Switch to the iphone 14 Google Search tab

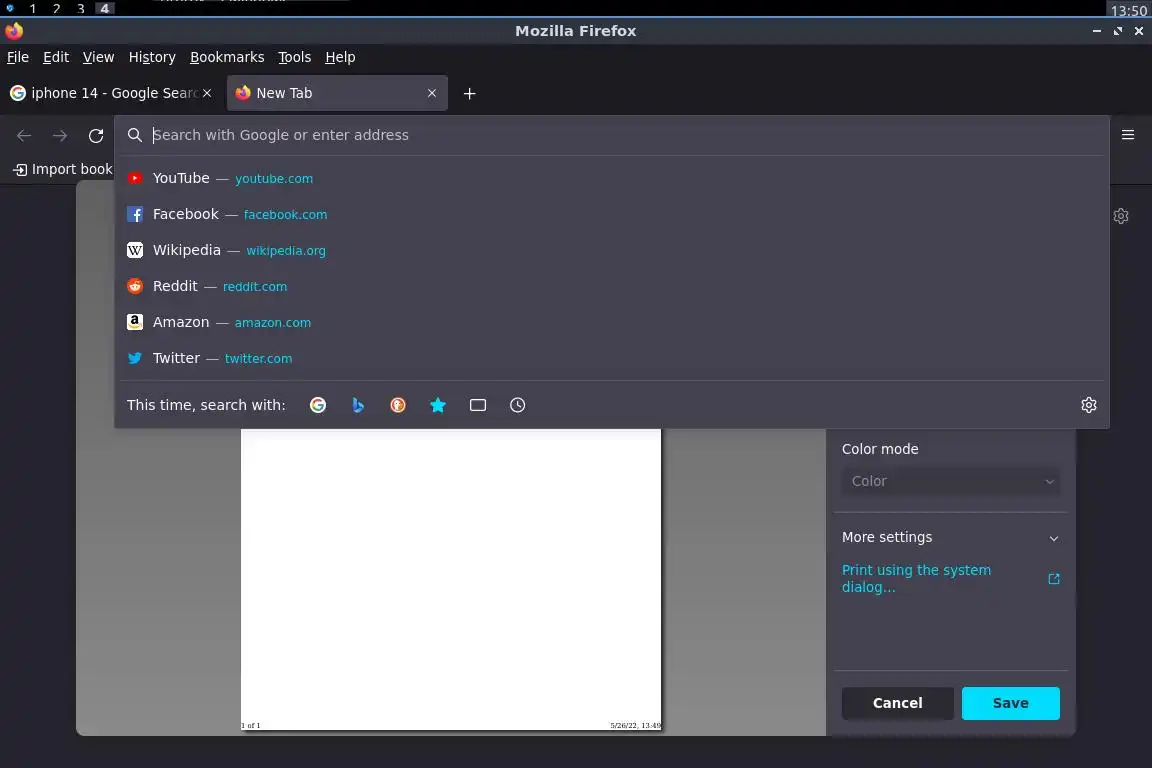(110, 93)
